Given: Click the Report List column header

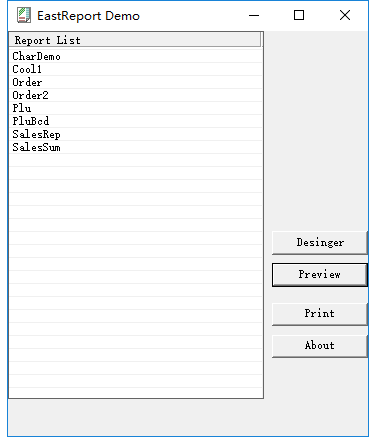Looking at the screenshot, I should pyautogui.click(x=135, y=40).
